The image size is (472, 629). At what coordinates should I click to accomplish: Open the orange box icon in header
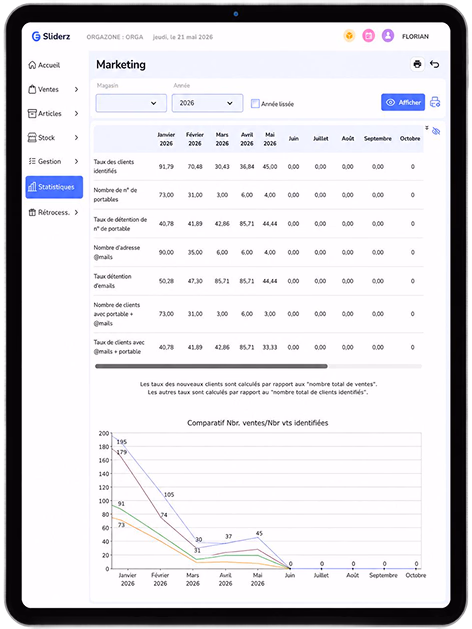(349, 36)
